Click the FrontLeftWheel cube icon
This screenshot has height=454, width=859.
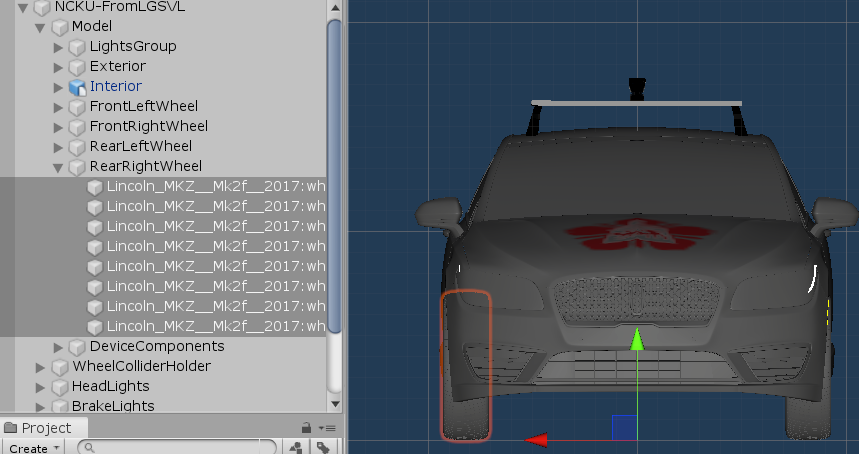pyautogui.click(x=77, y=107)
